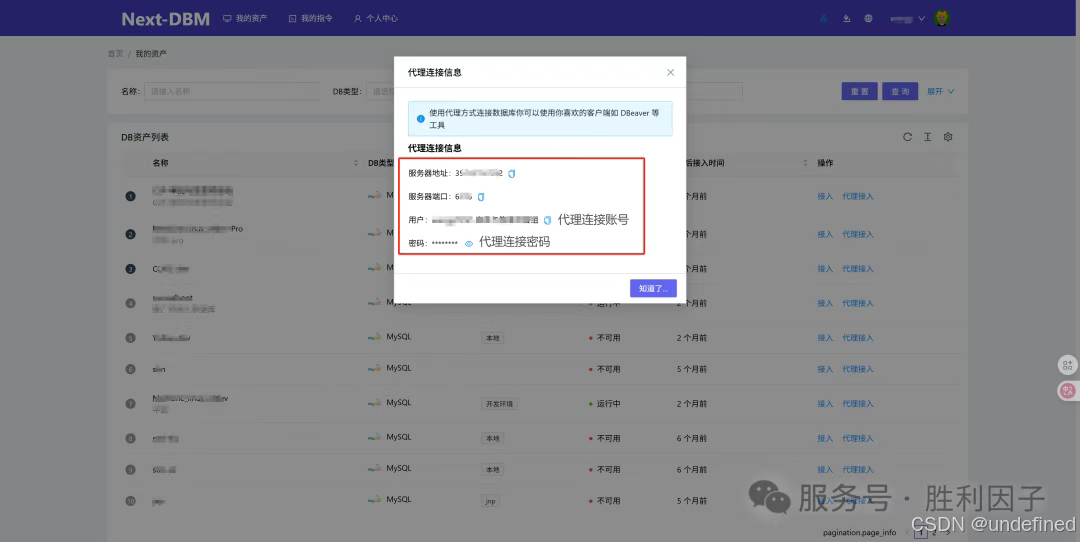Click the MySQL icon in row 10

[x=375, y=499]
